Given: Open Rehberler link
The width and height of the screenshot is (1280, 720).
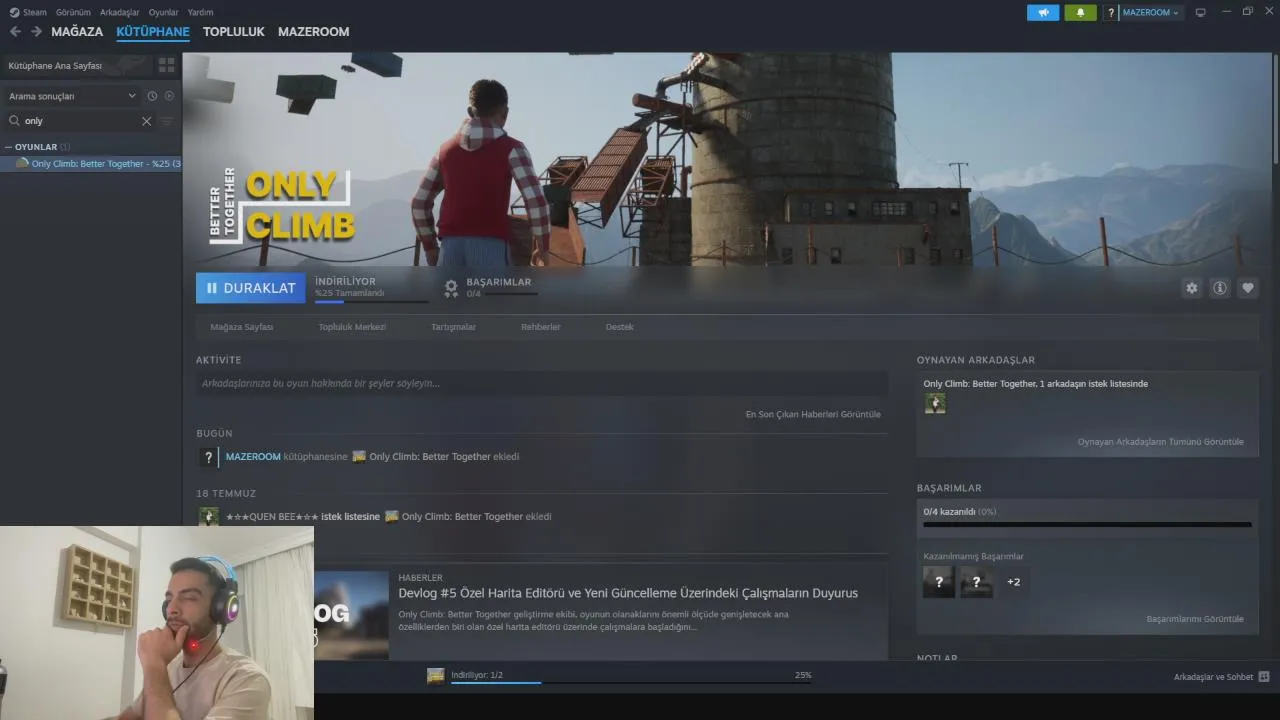Looking at the screenshot, I should pos(541,327).
